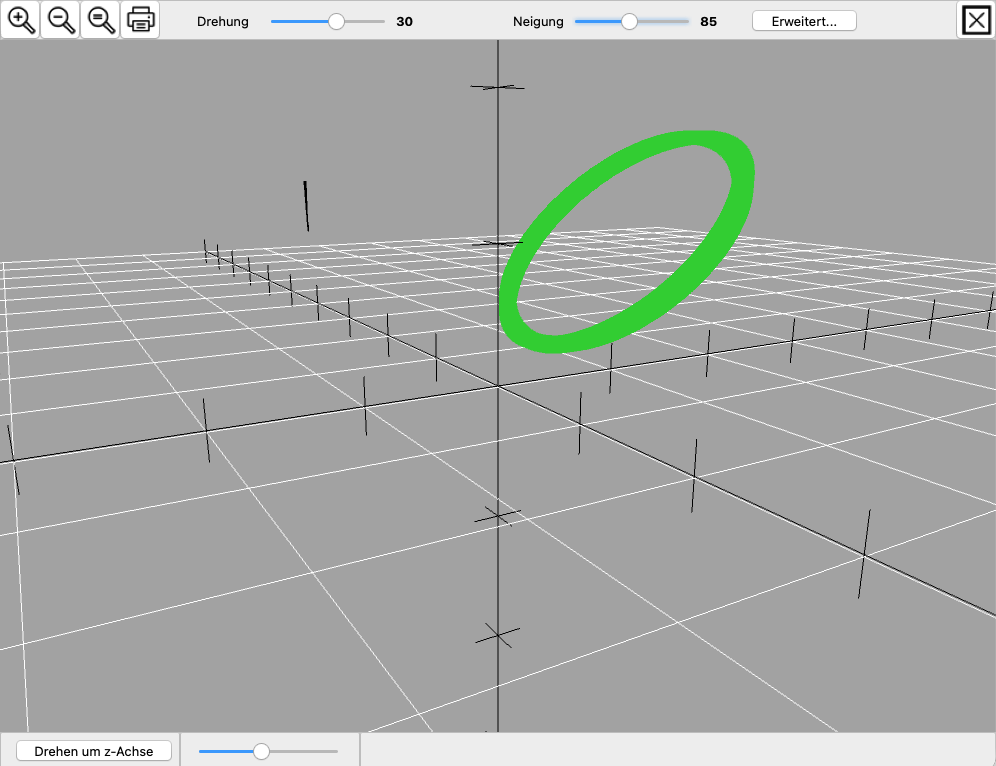Click the short thick black line segment
996x766 pixels.
[306, 206]
